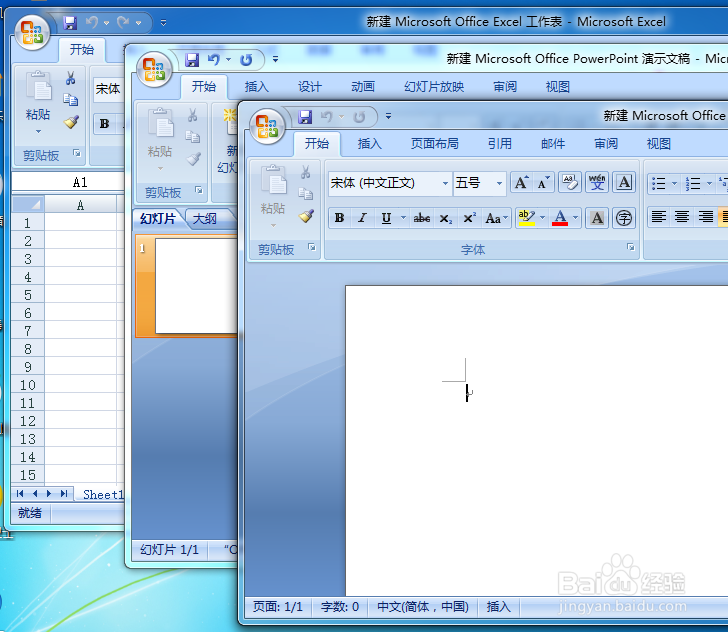Open Word clipboard dialog launcher
This screenshot has height=632, width=728.
312,247
